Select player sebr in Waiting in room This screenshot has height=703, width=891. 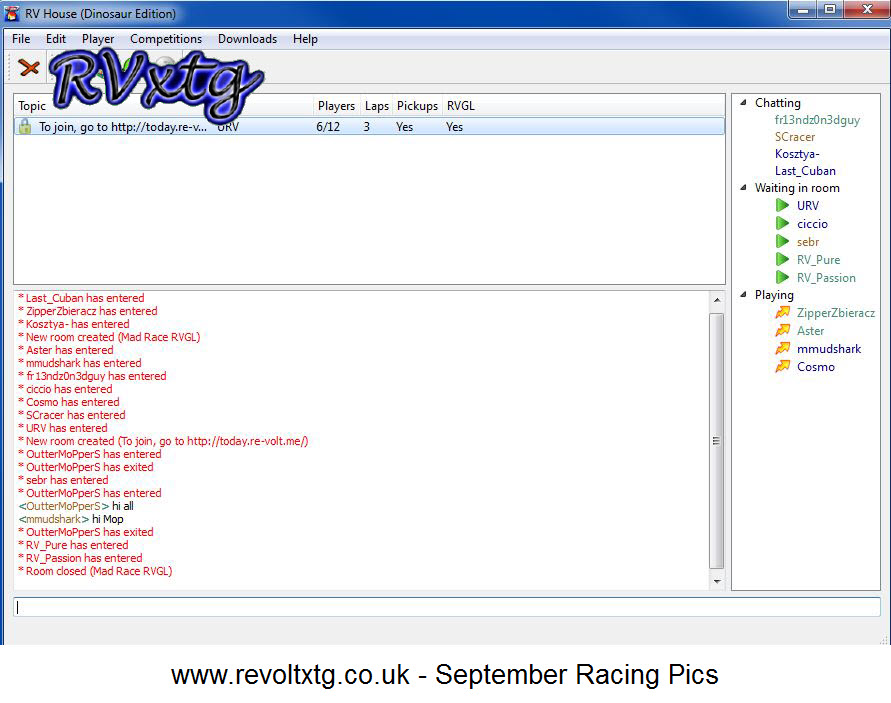point(807,242)
